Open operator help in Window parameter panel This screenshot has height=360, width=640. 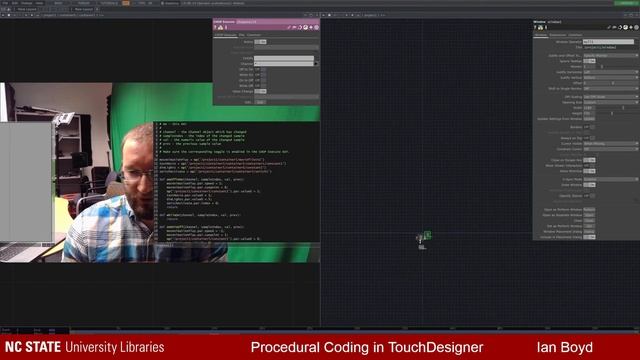tap(535, 27)
